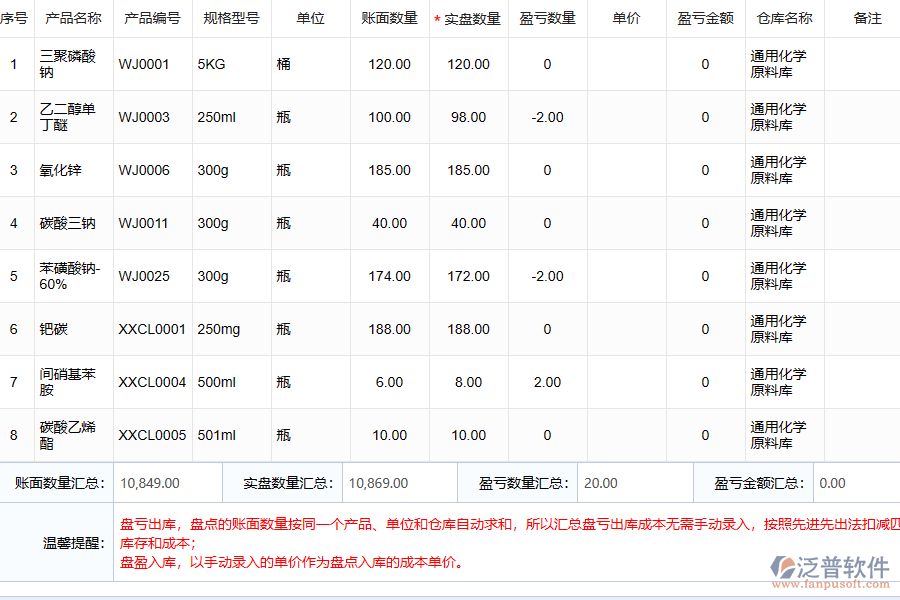
Task: Click the 500ml specification cell for XXCL0004
Action: (x=222, y=382)
